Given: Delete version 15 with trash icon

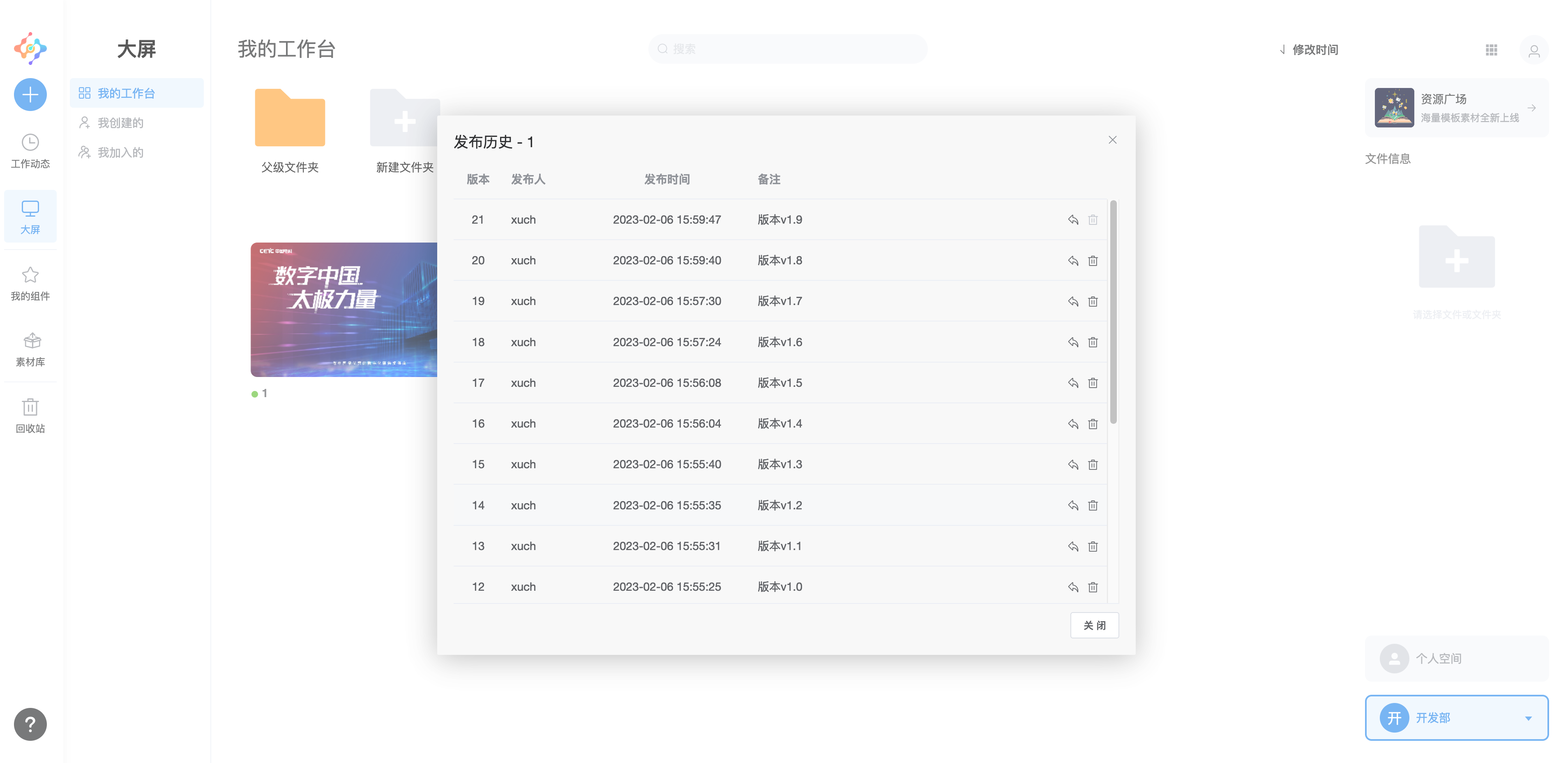Looking at the screenshot, I should (x=1093, y=465).
